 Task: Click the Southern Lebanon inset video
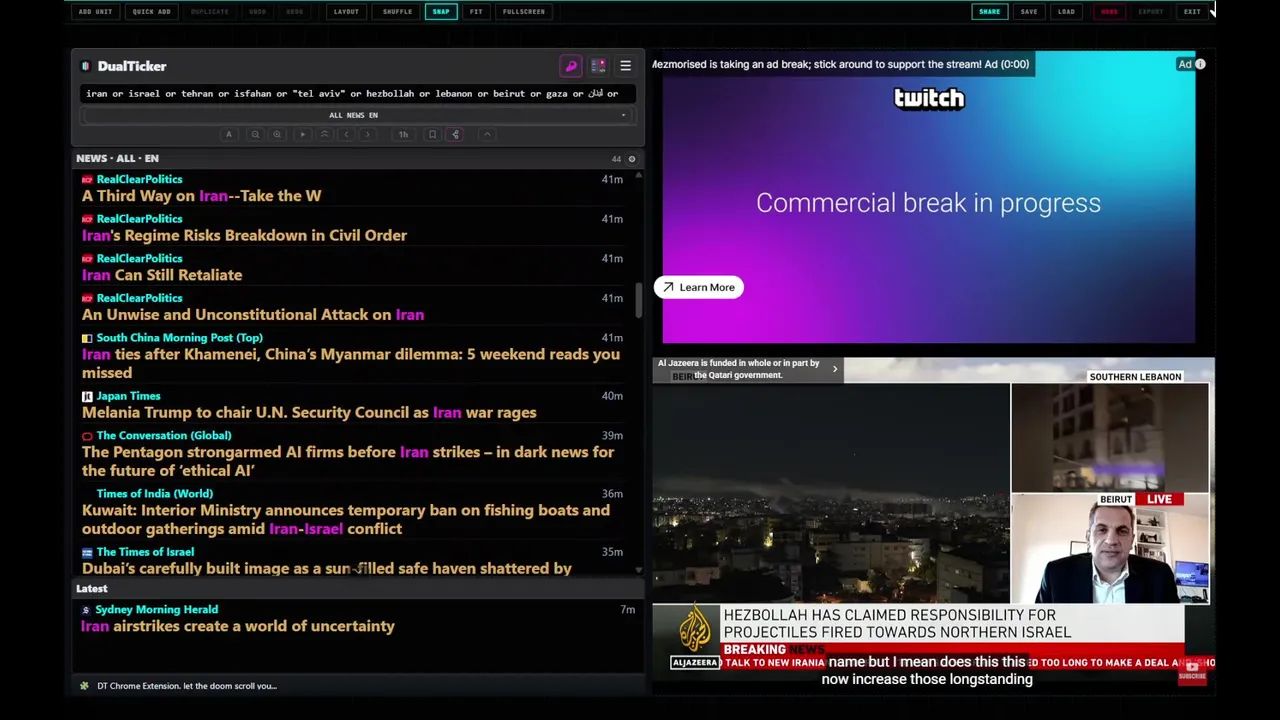(x=1109, y=437)
